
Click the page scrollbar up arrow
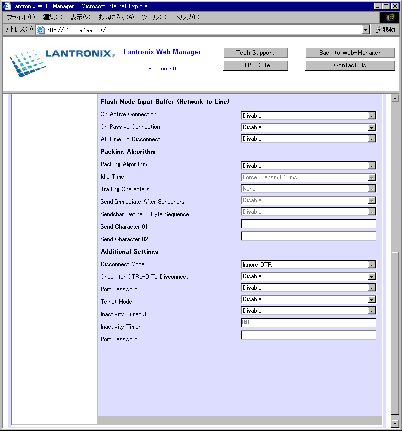(395, 99)
